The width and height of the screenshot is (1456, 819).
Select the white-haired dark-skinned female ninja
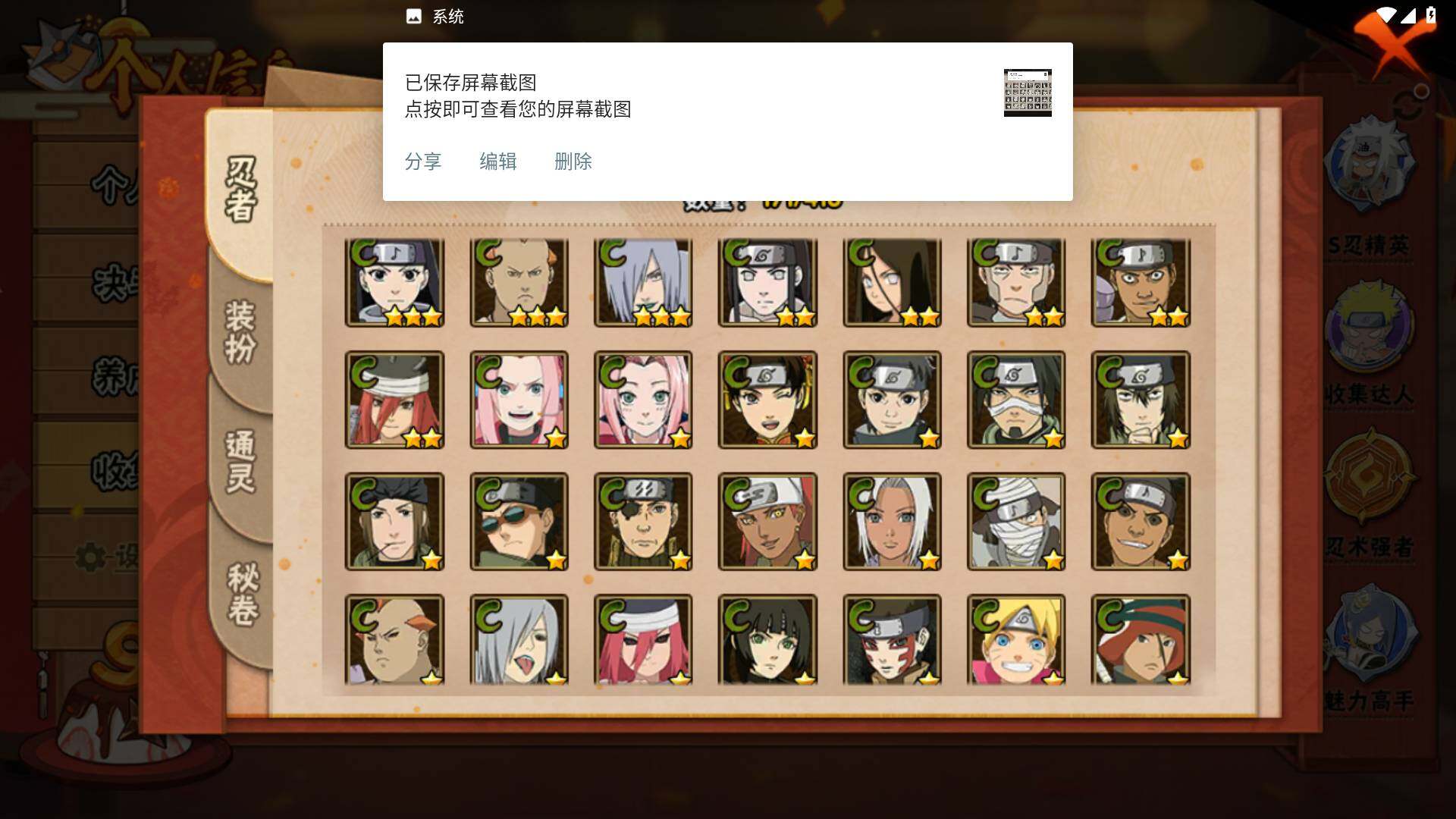pos(892,522)
